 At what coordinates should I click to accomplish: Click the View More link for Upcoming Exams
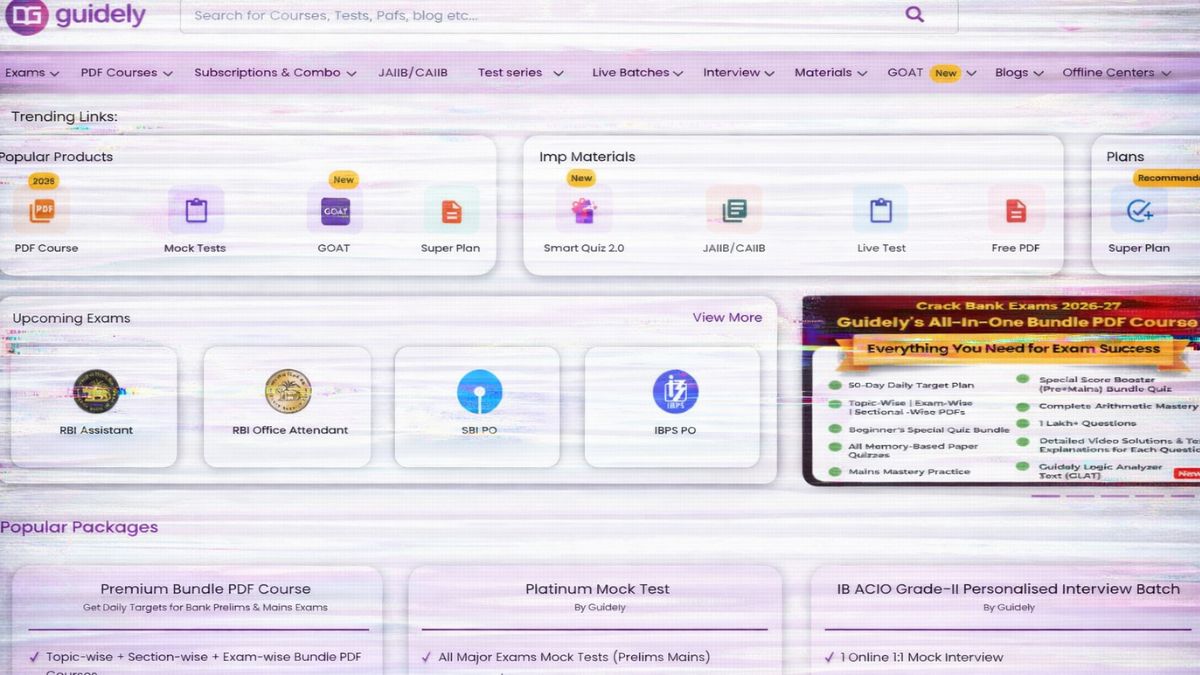tap(727, 317)
